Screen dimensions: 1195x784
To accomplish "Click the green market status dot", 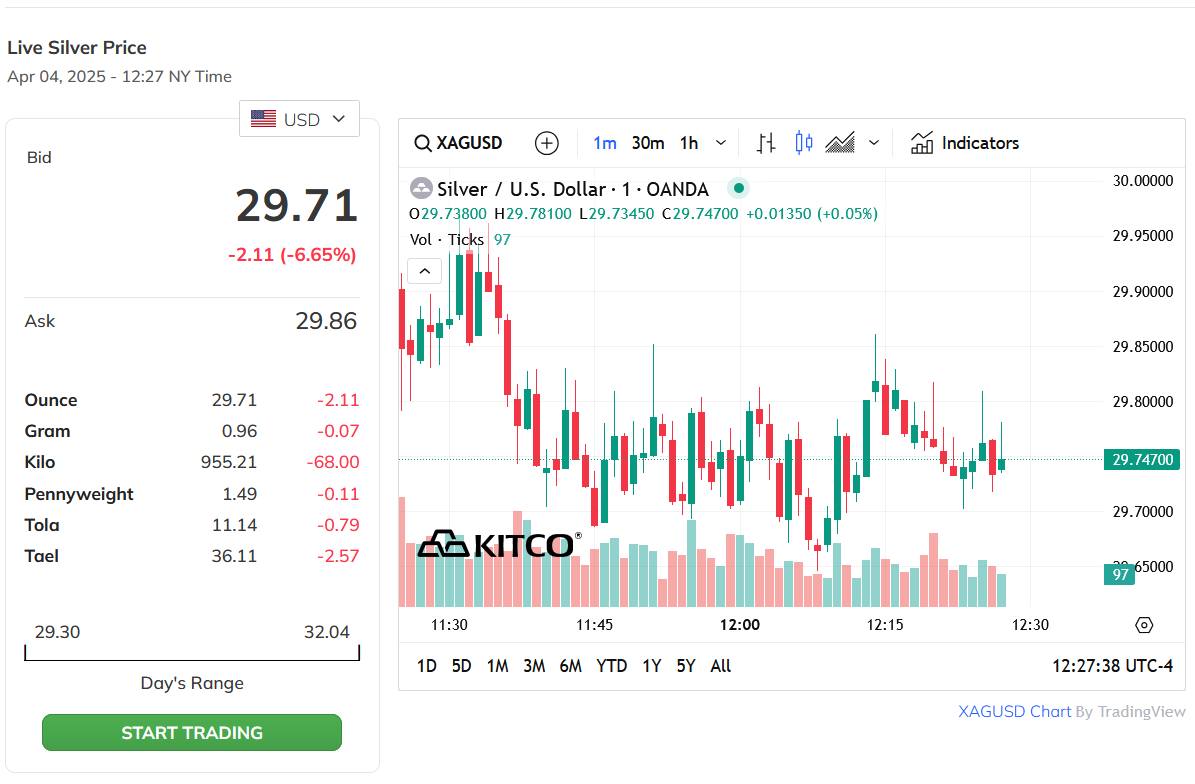I will 738,187.
